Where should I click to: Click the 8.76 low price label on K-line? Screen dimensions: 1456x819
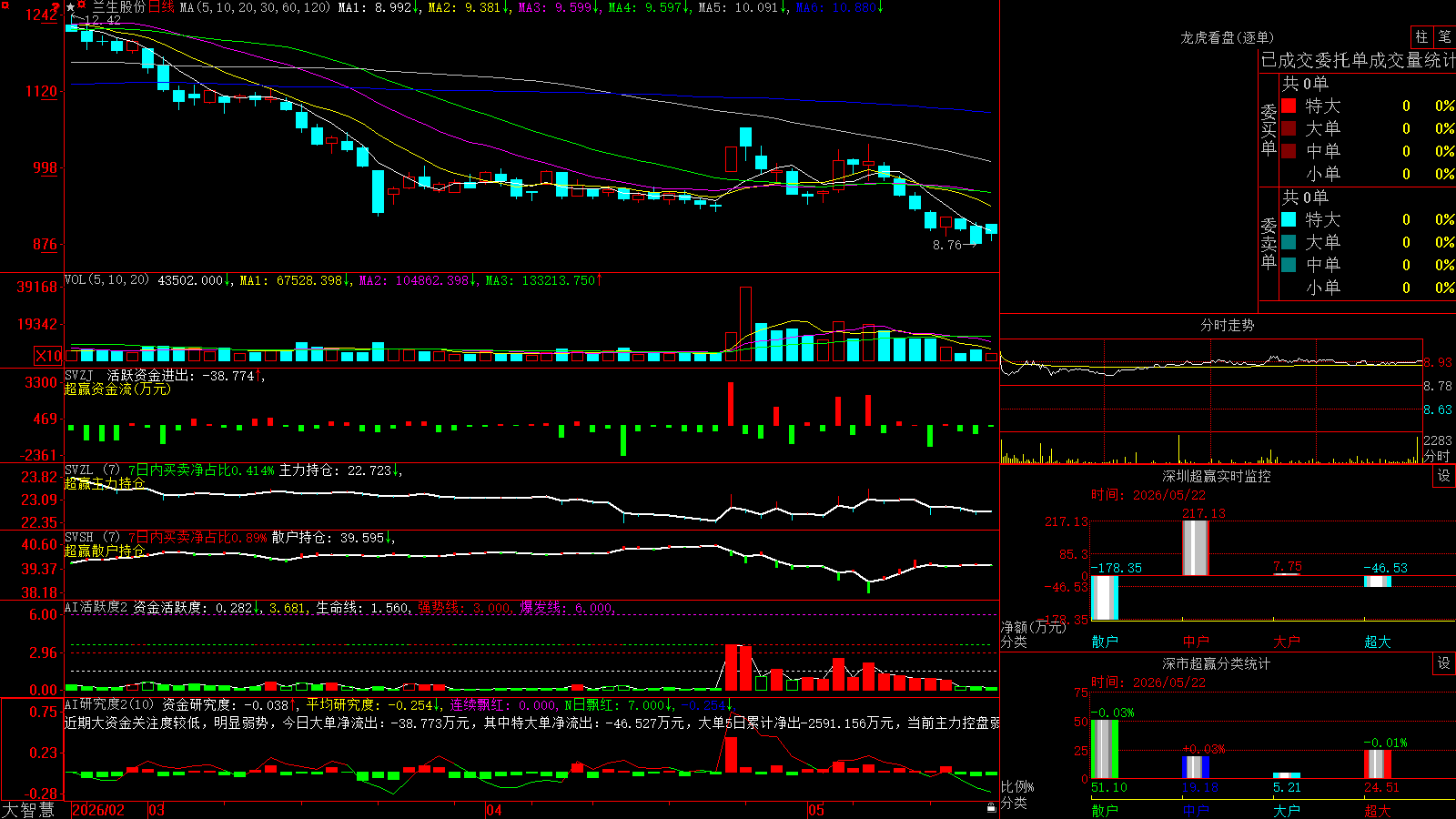pyautogui.click(x=947, y=245)
